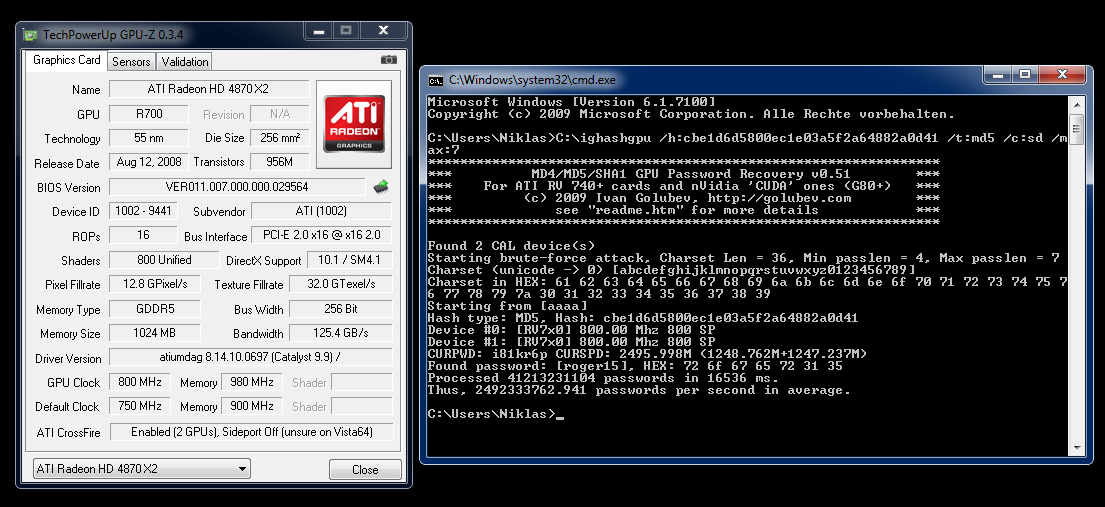Click the 'Microsoft Windows [Version 6.1.7100]' line
1105x507 pixels.
(x=572, y=102)
